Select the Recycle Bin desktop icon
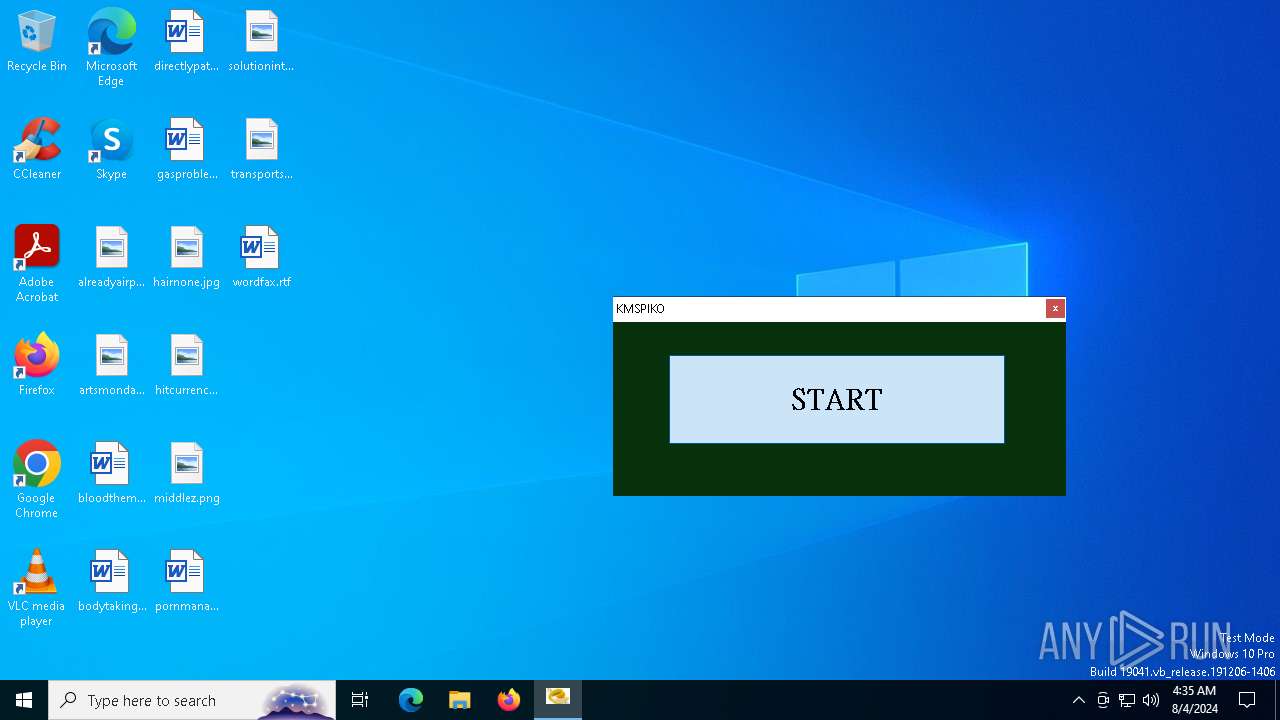This screenshot has width=1280, height=720. (37, 42)
